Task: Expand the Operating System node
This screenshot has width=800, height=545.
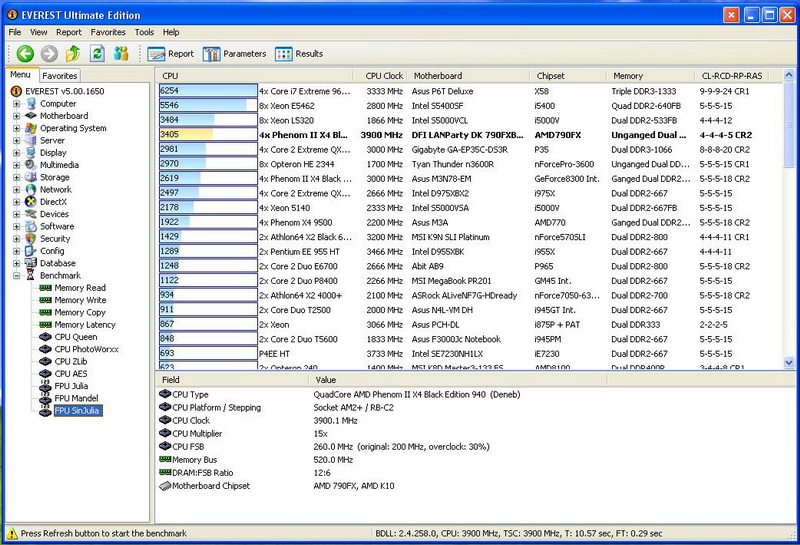Action: [x=17, y=128]
